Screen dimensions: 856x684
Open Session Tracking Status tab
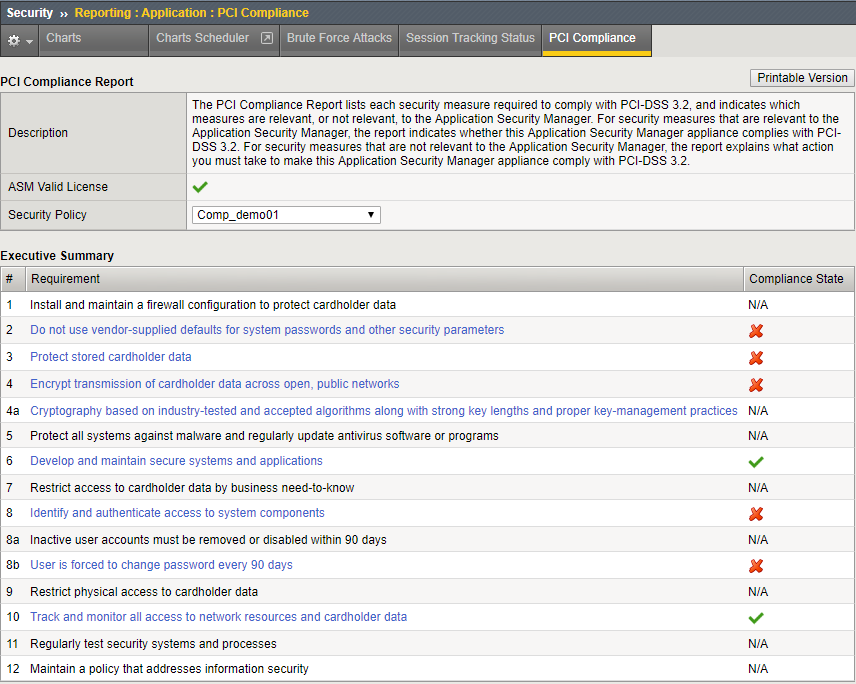pyautogui.click(x=470, y=40)
